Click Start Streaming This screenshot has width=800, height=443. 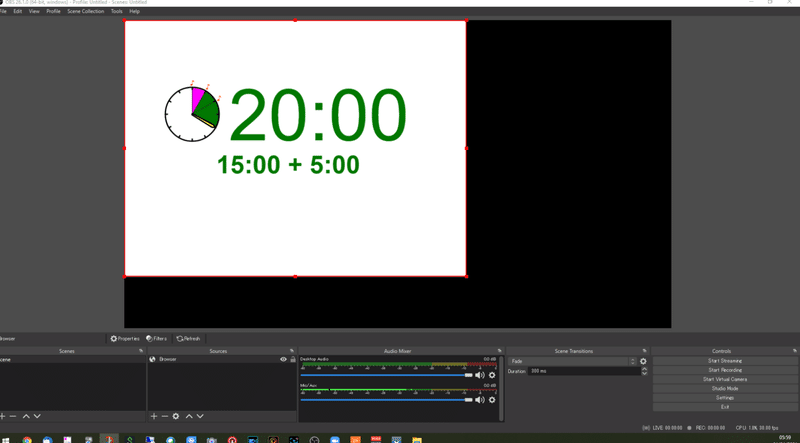(725, 361)
